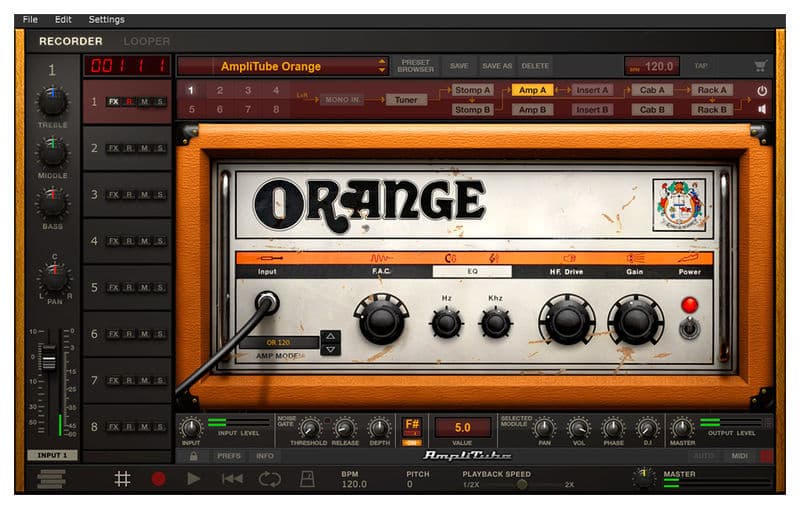Click the track 1 volume fader
The height and width of the screenshot is (509, 800).
point(48,358)
